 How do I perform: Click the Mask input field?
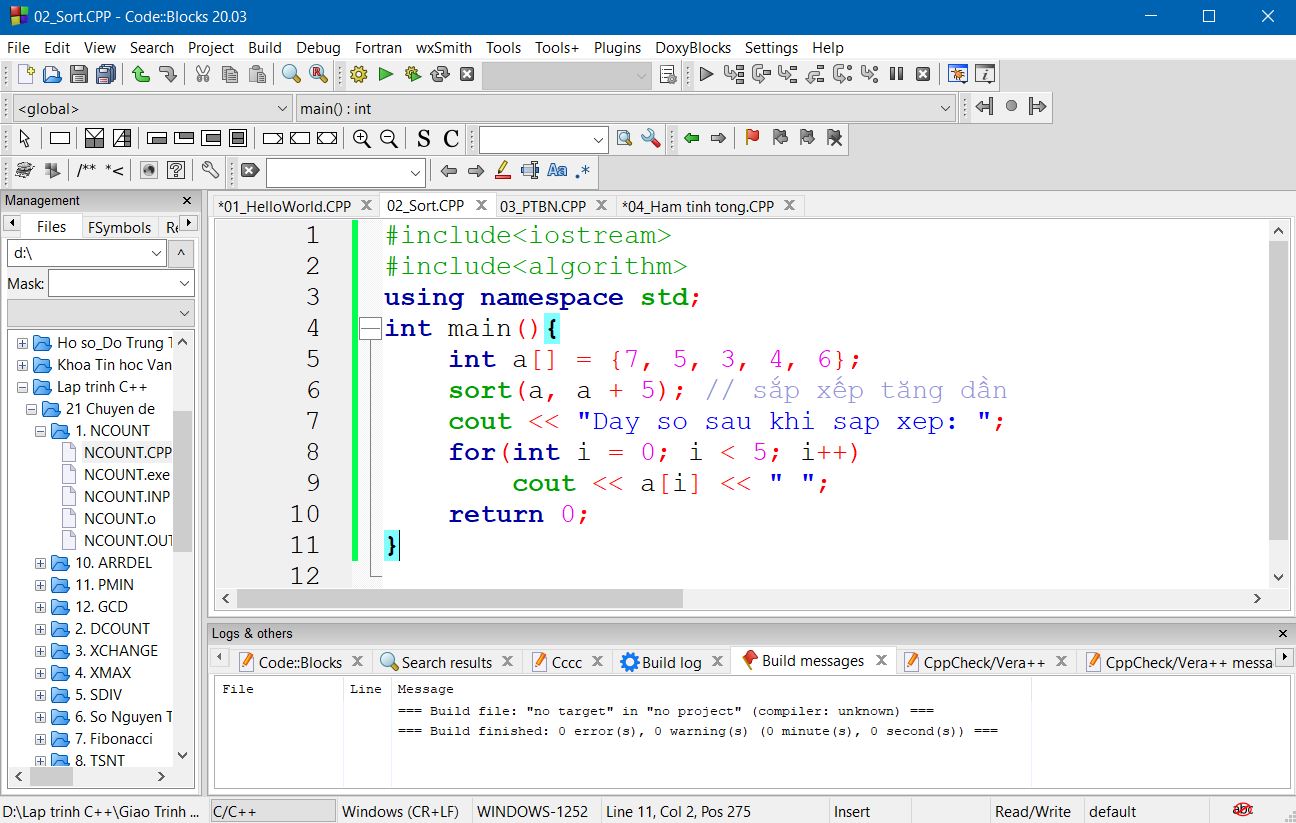click(x=112, y=284)
